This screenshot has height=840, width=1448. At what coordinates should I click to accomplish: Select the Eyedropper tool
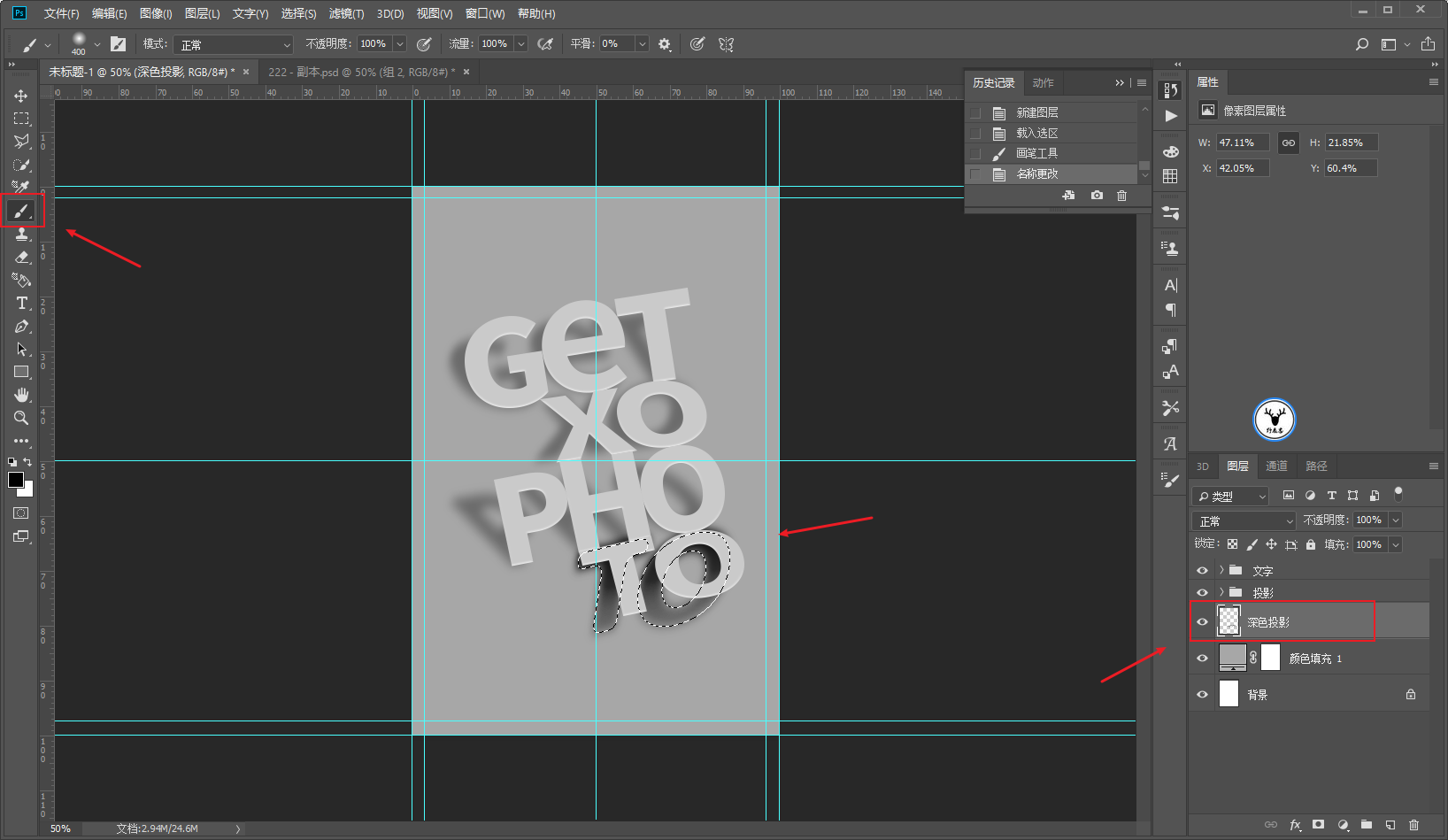(x=21, y=188)
